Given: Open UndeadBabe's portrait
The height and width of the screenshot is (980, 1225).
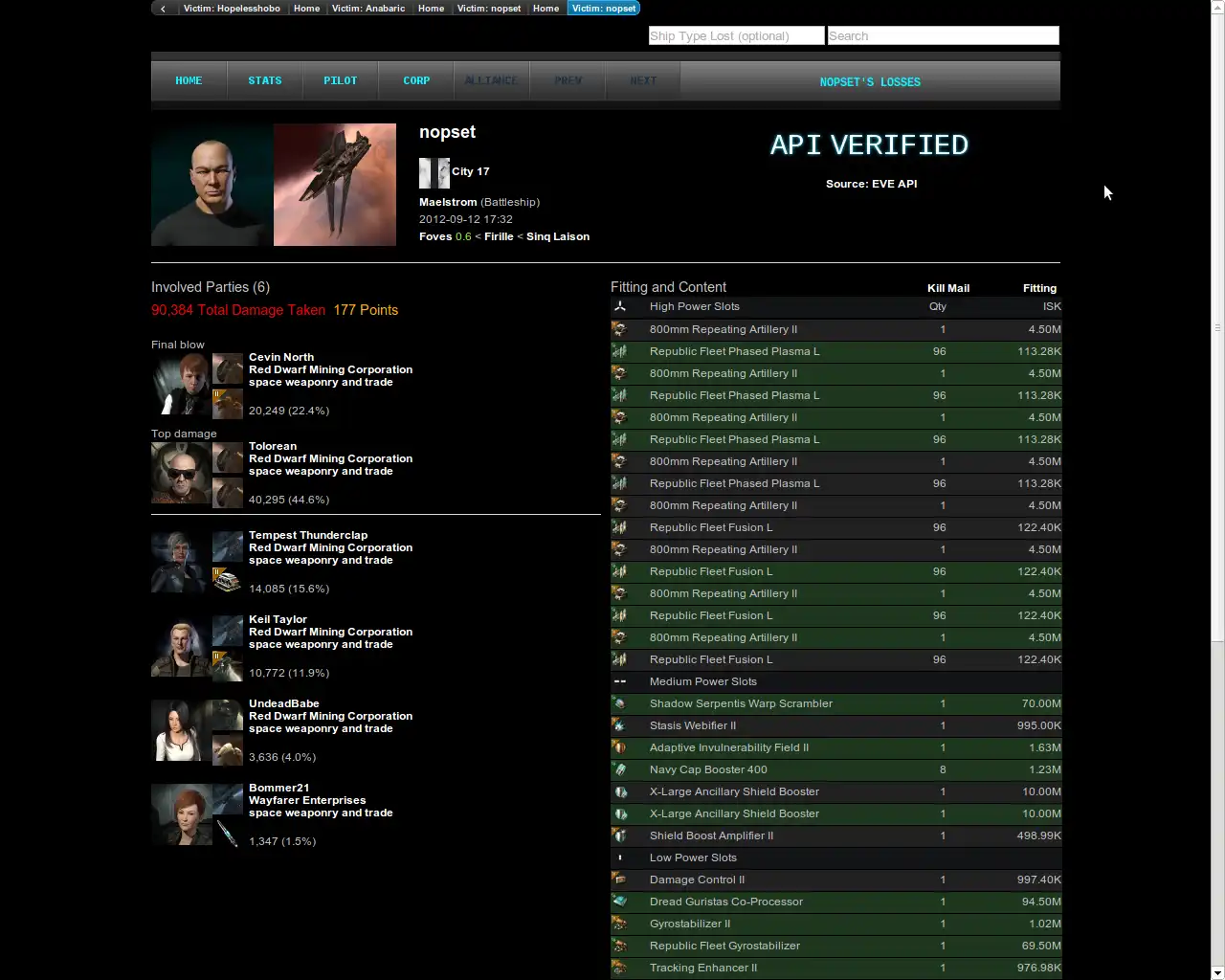Looking at the screenshot, I should 181,731.
